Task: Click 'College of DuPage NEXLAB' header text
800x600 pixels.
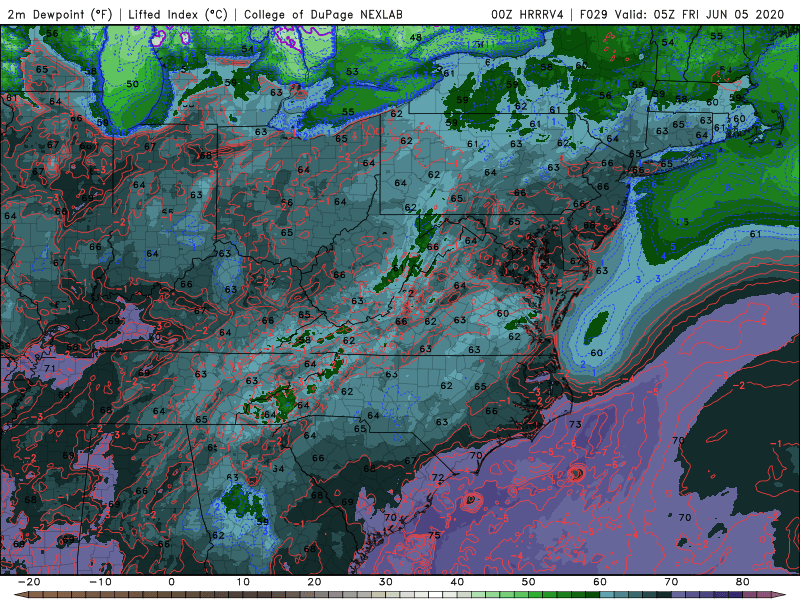Action: coord(323,15)
